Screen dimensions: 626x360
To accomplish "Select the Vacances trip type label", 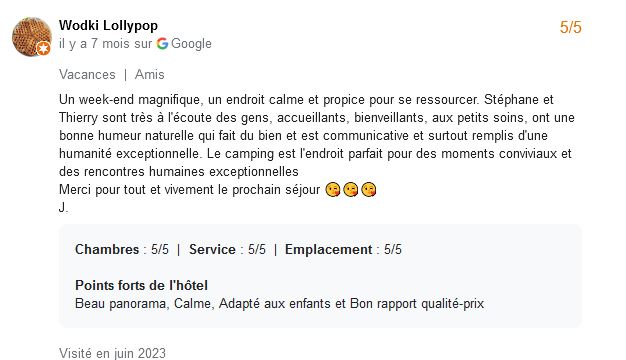I will 87,75.
